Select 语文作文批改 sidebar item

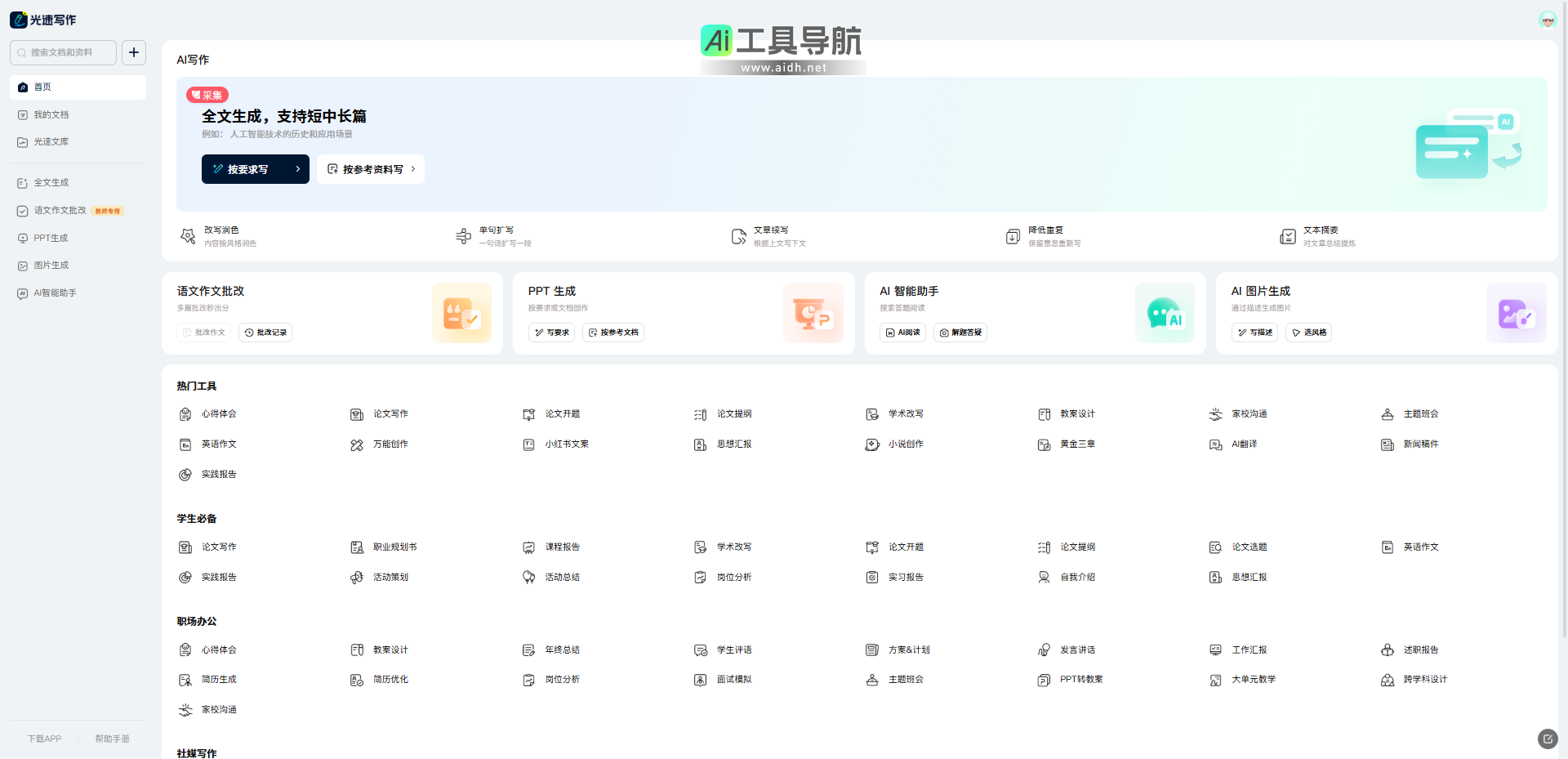pos(60,211)
